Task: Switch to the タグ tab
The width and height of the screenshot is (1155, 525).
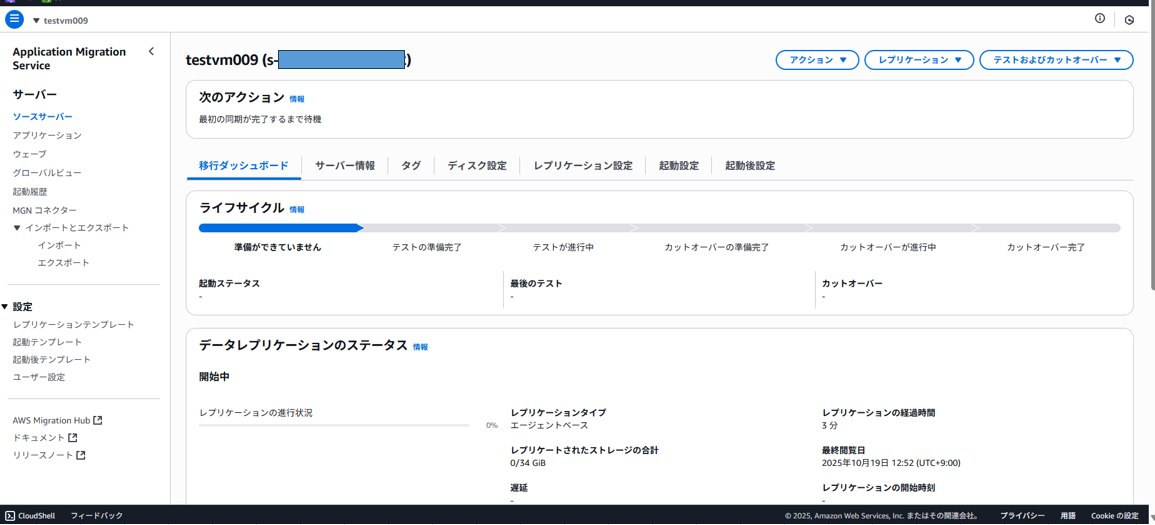Action: tap(411, 166)
